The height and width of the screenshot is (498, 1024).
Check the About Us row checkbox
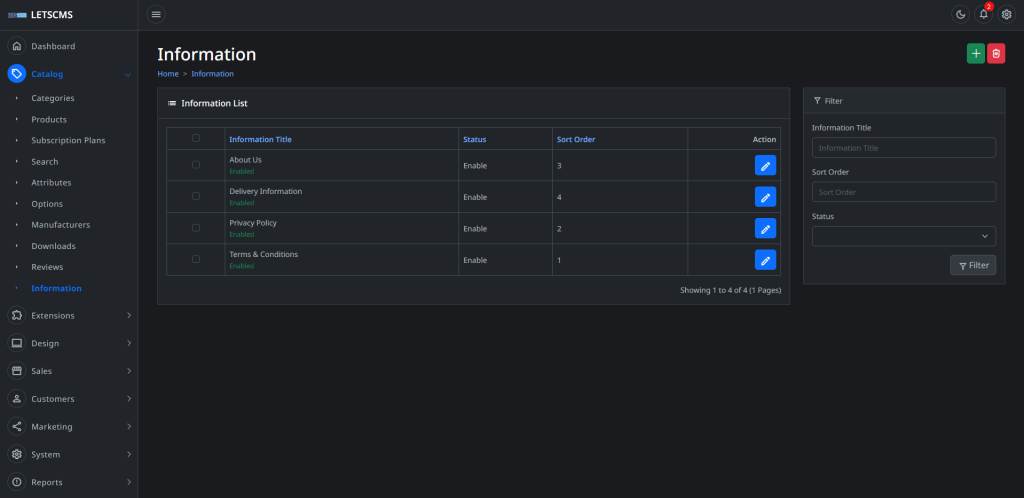click(x=196, y=165)
